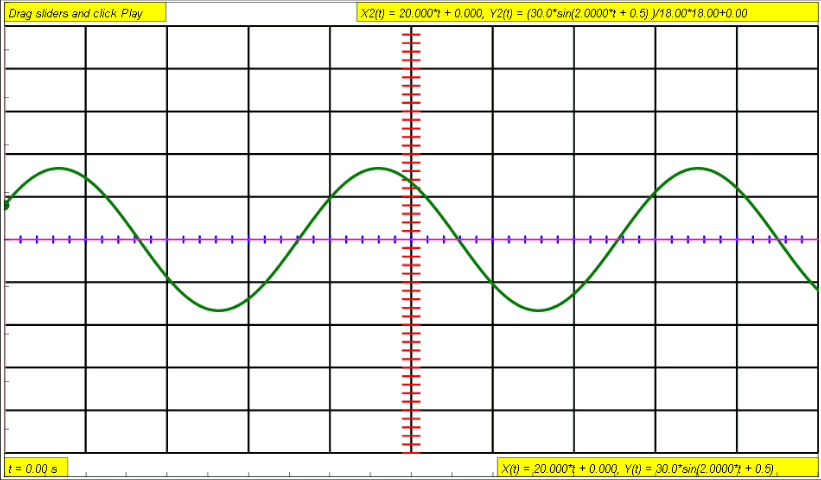This screenshot has width=821, height=480.
Task: Click the leftmost crest of the green wave
Action: 59,168
